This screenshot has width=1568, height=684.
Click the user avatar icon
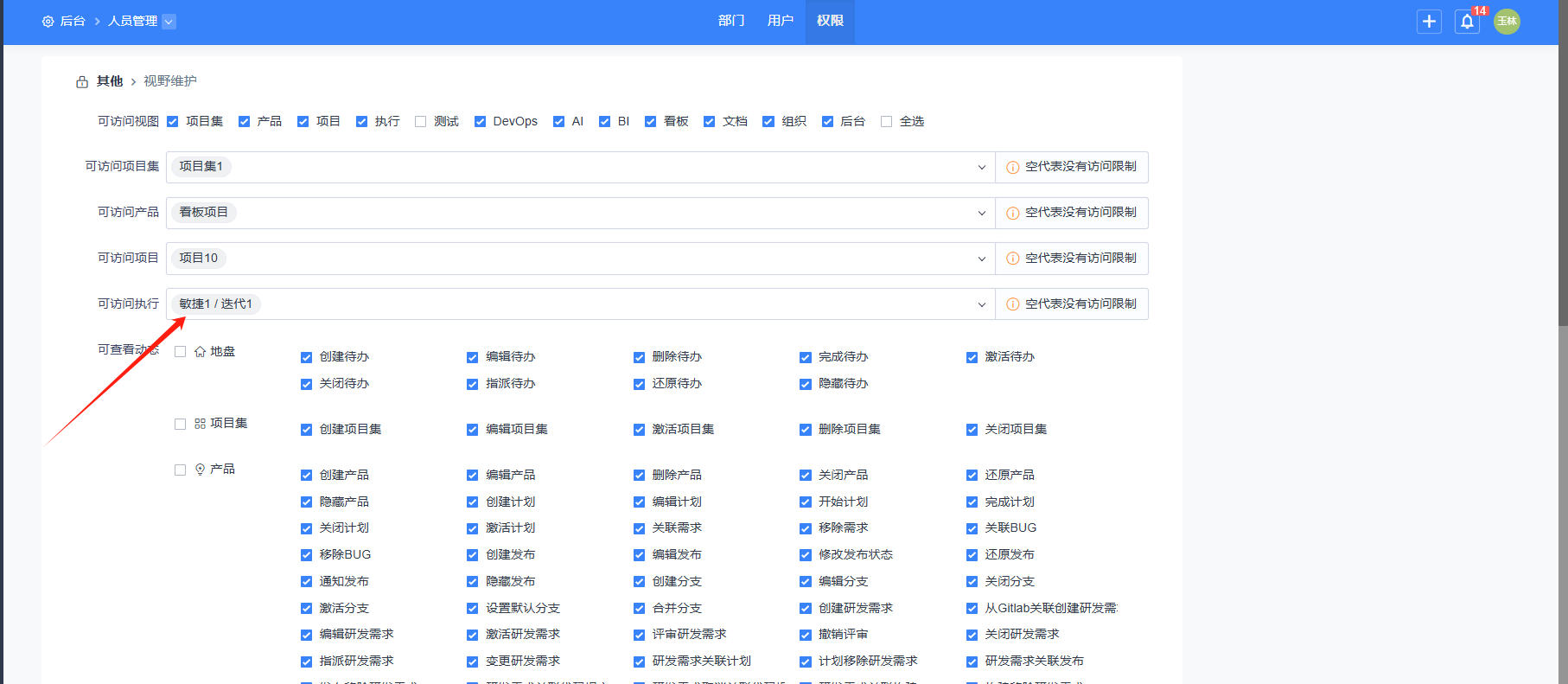(x=1507, y=22)
